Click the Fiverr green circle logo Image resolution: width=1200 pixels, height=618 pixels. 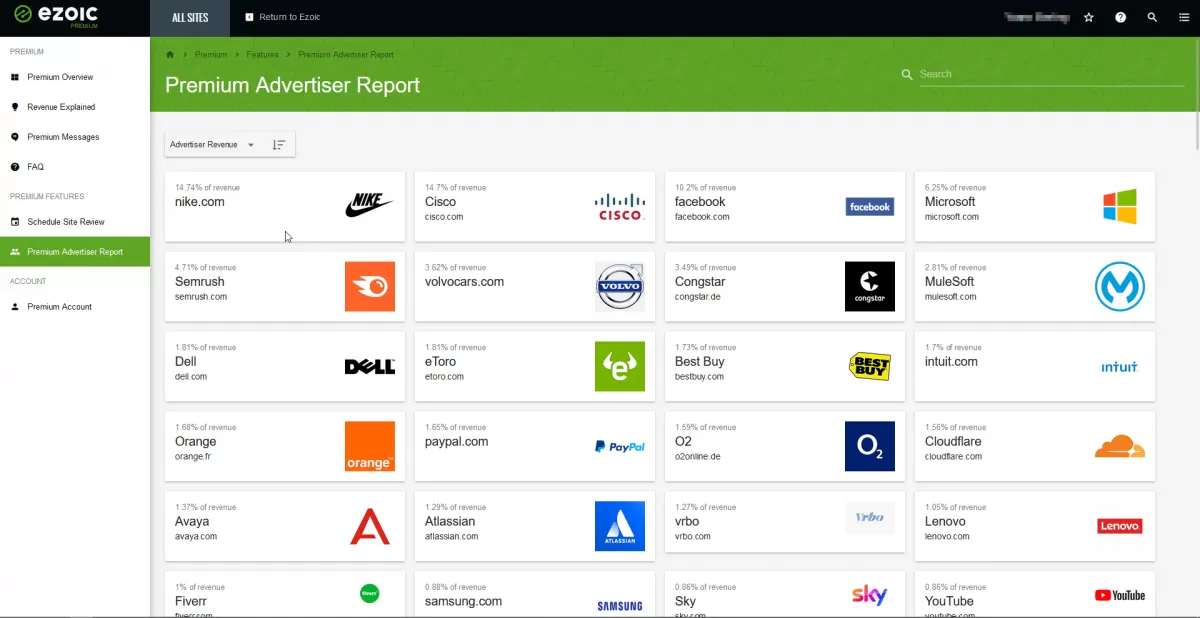pyautogui.click(x=370, y=594)
